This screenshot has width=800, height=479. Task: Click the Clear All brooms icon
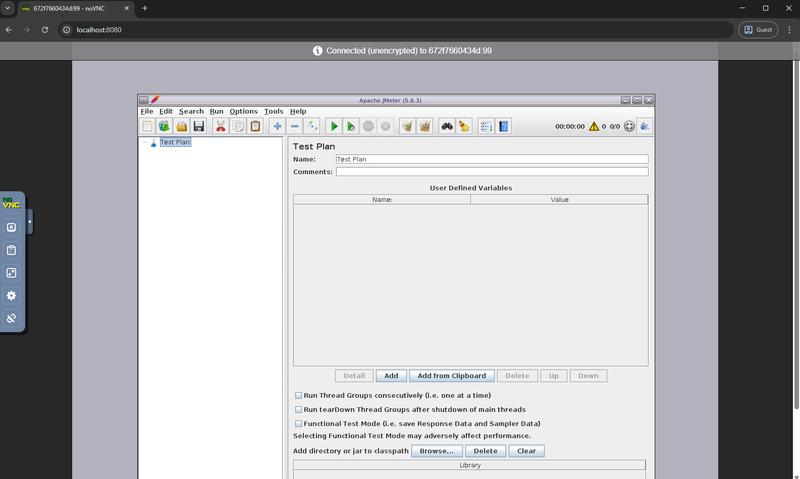(424, 126)
